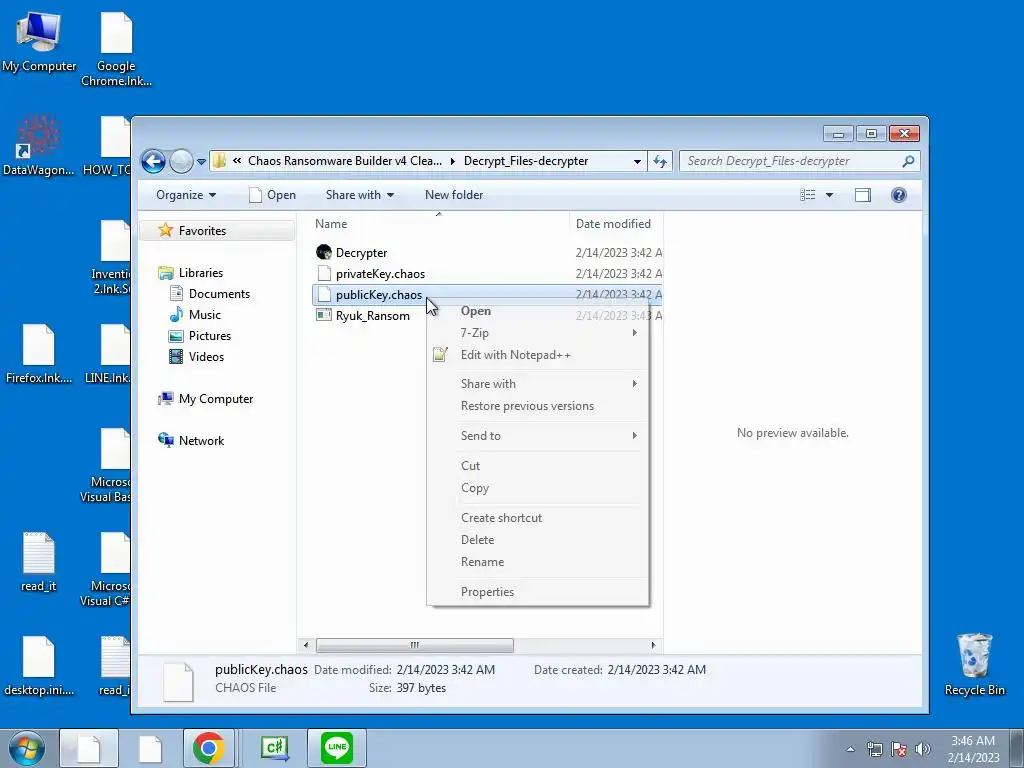
Task: Sort by the Date modified column header
Action: coord(613,223)
